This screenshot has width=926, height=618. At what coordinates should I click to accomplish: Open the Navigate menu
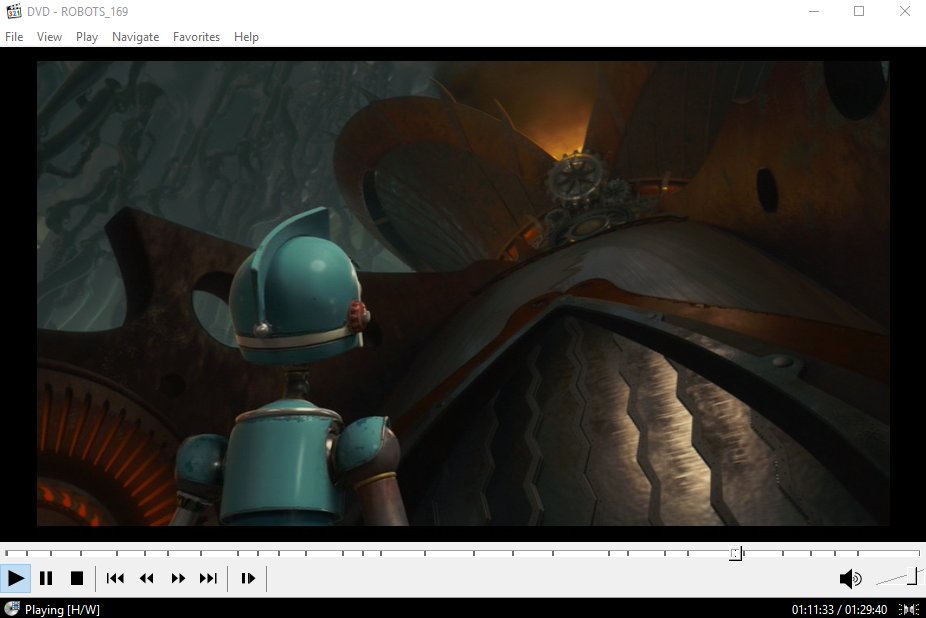pyautogui.click(x=135, y=37)
